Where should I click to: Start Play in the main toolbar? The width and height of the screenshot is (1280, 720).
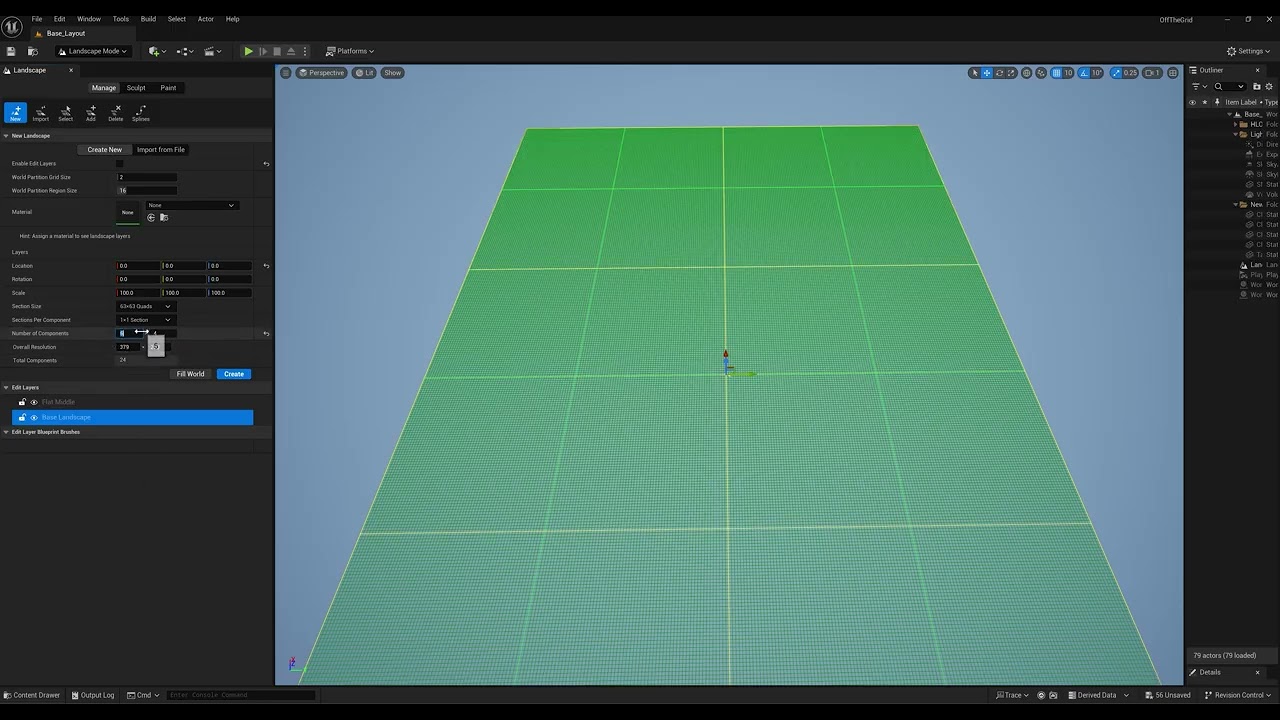(248, 51)
